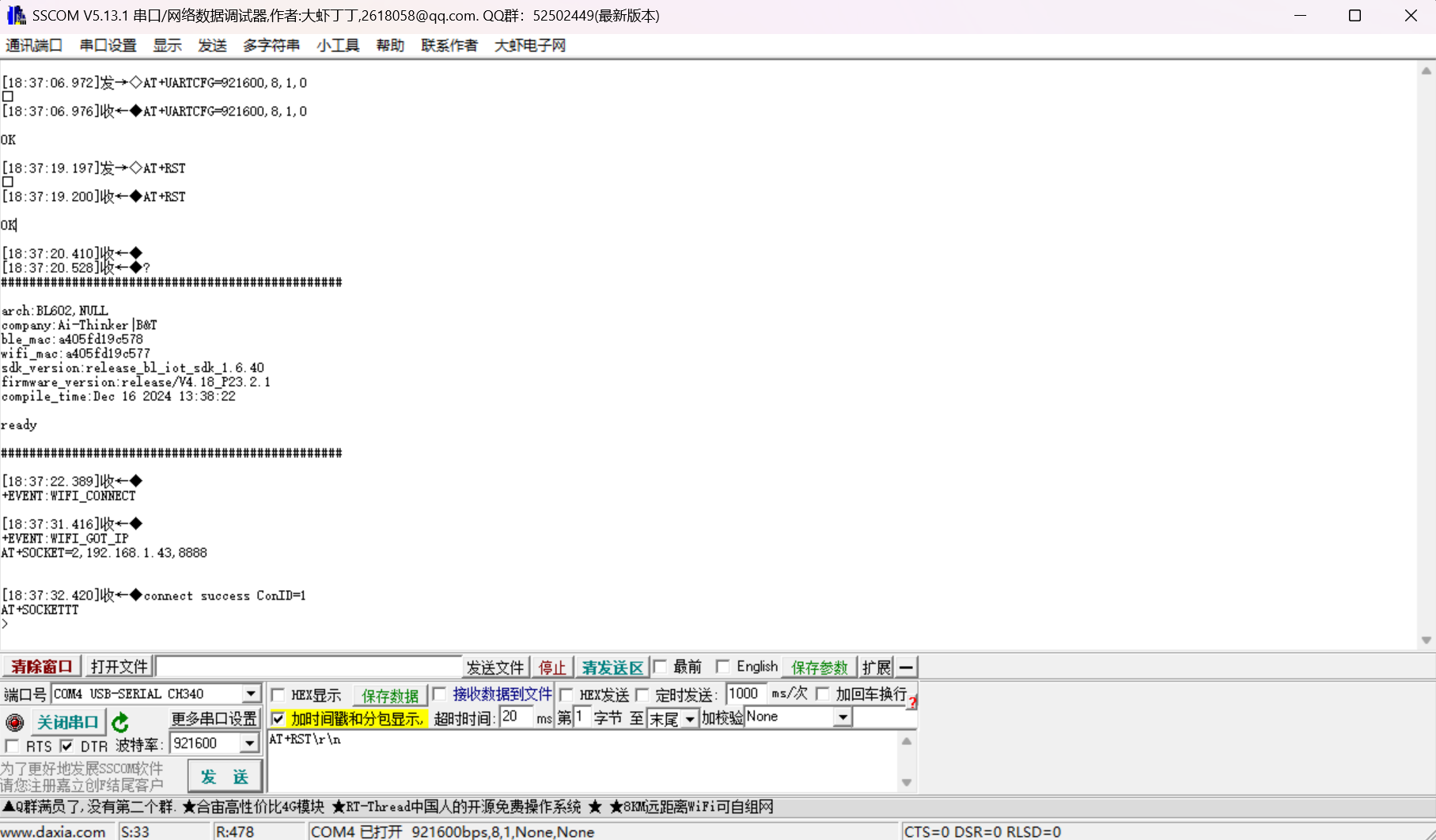Click the 'sdk_version' line in log
Image resolution: width=1436 pixels, height=840 pixels.
pos(132,368)
